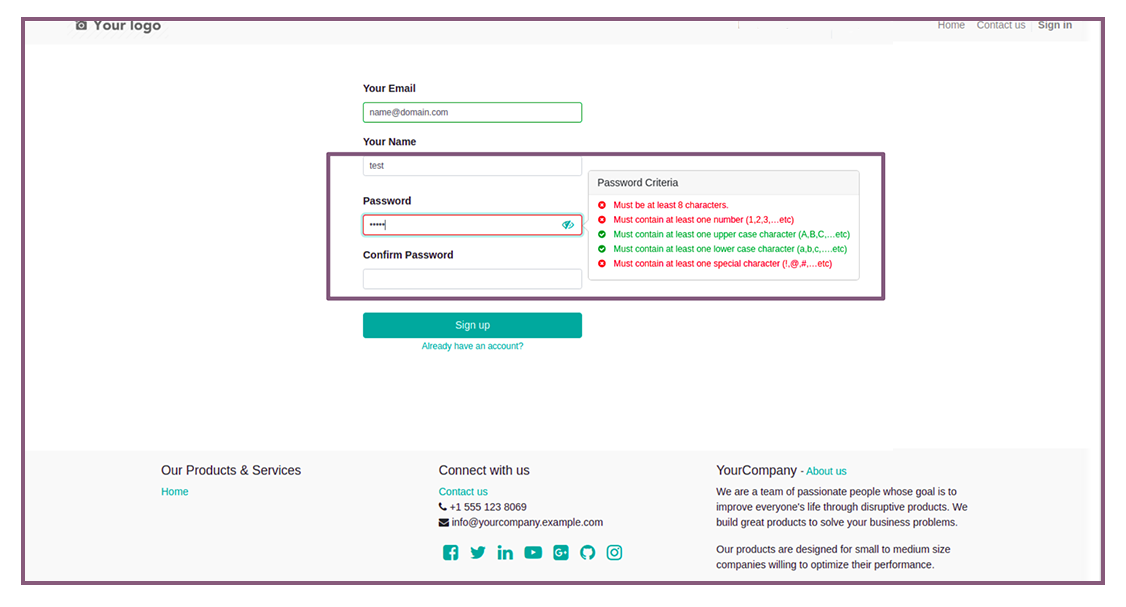Click the camera logo icon in header
1126x607 pixels.
81,25
